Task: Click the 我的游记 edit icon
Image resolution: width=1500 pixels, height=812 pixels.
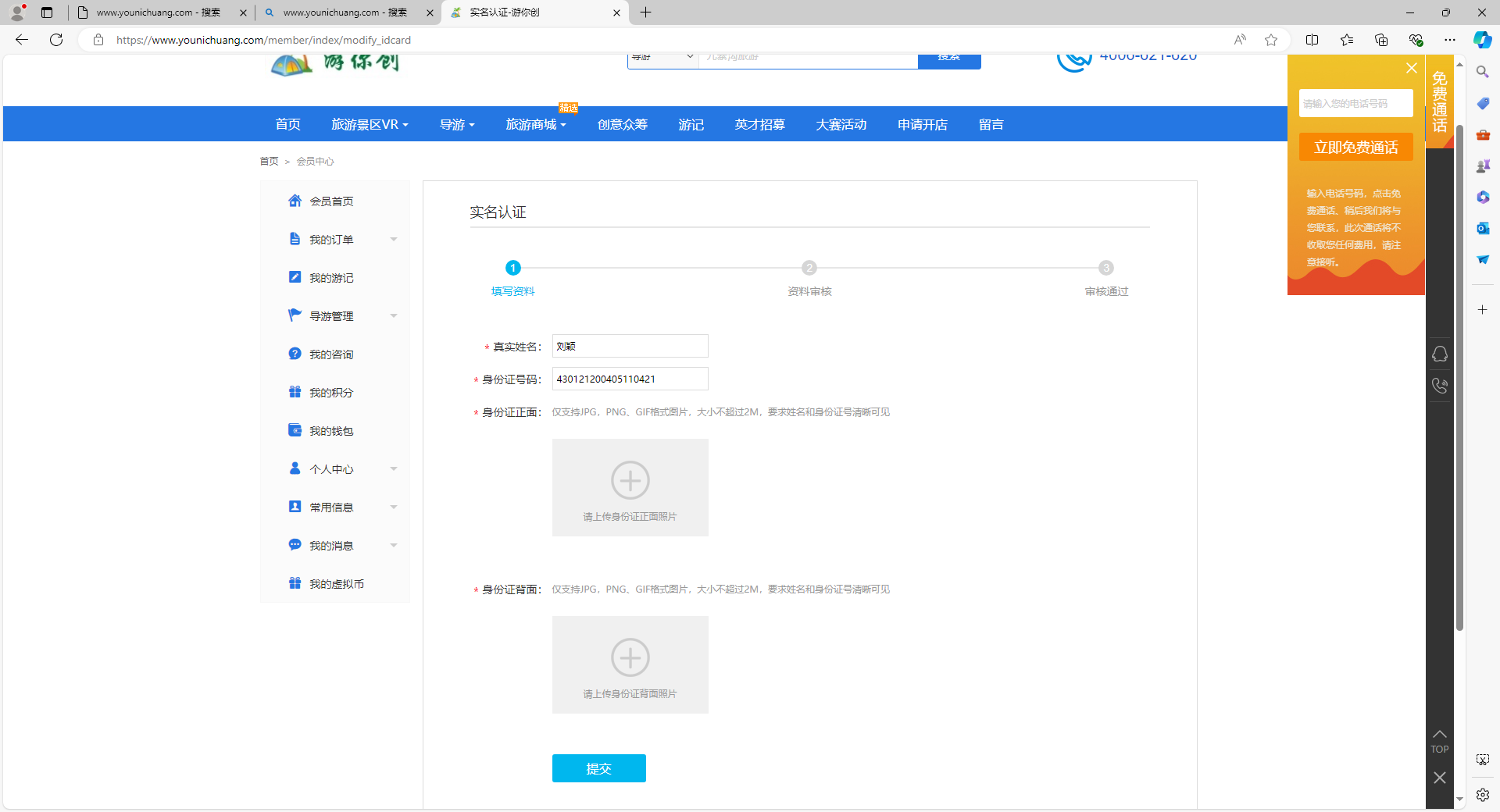Action: 295,277
